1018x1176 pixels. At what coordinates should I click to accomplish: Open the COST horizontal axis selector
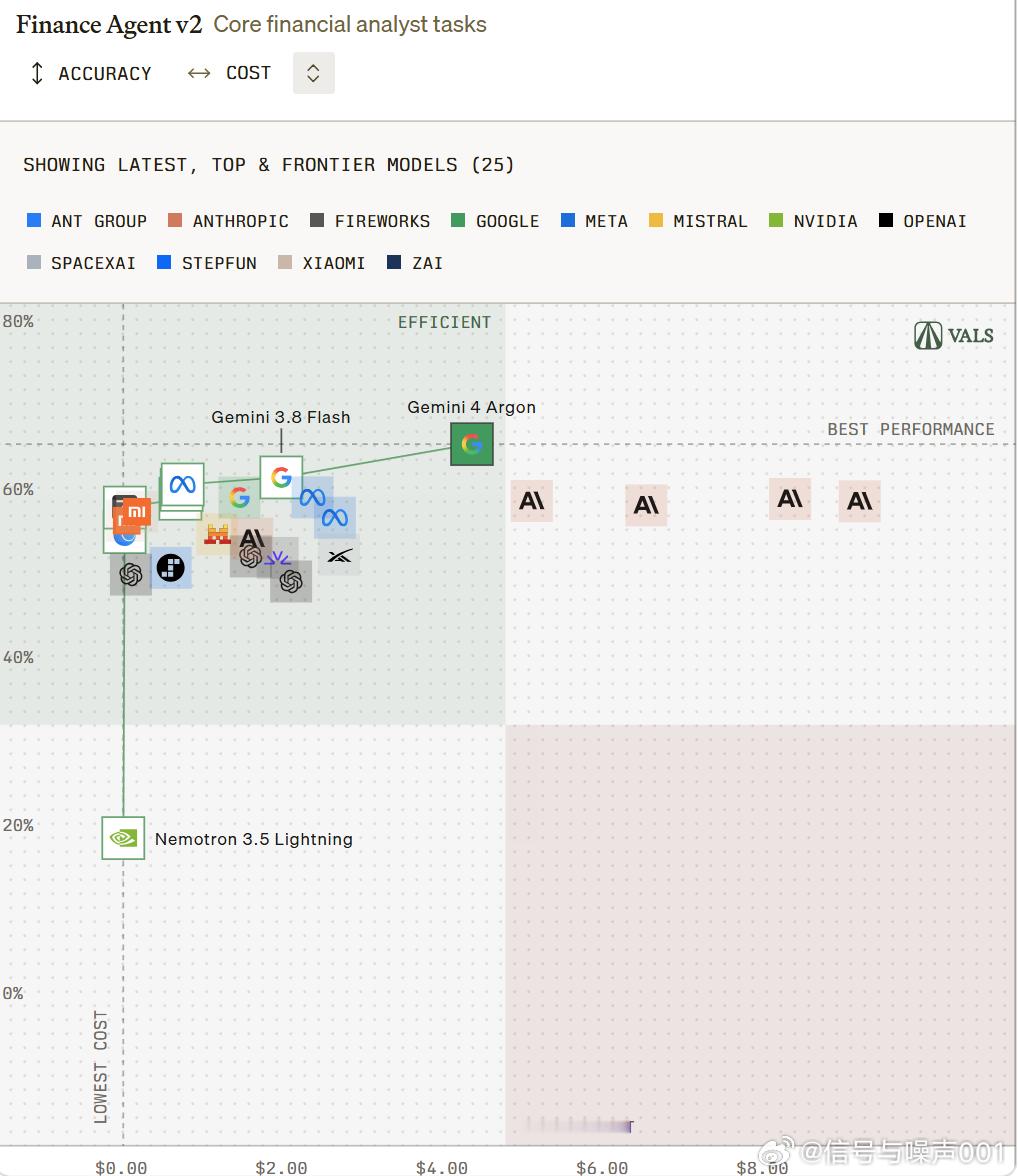tap(230, 73)
